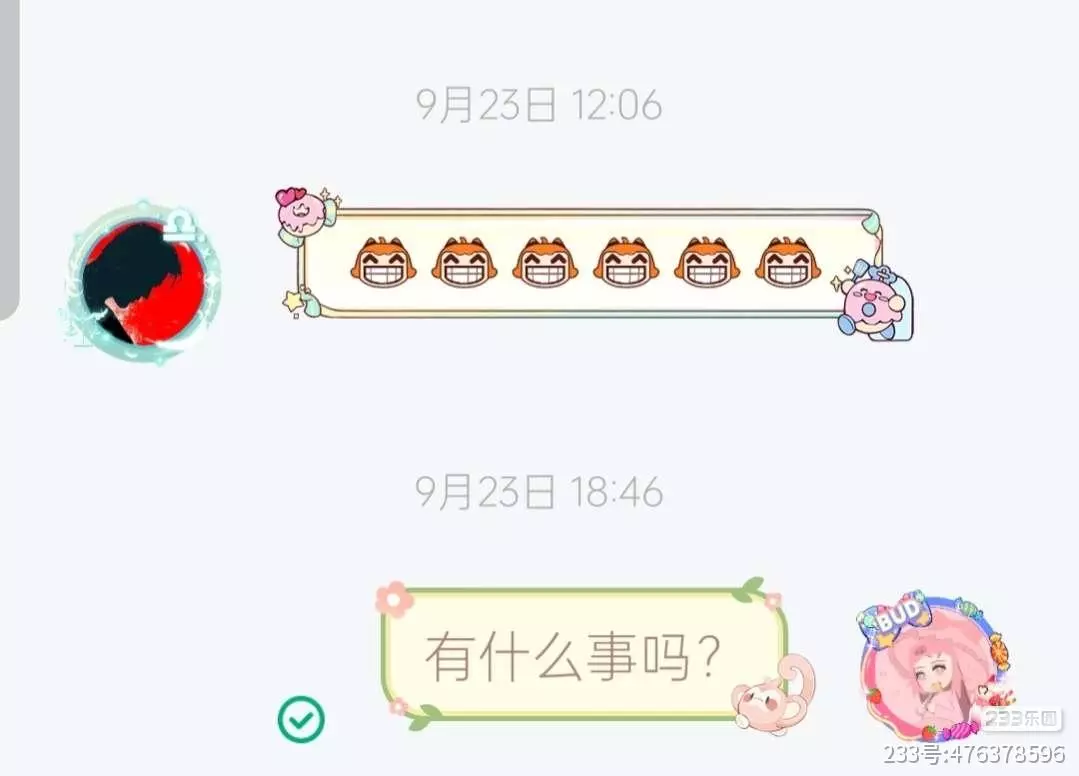This screenshot has width=1079, height=776.
Task: Tap the 9月23日 12:06 timestamp
Action: coord(539,105)
